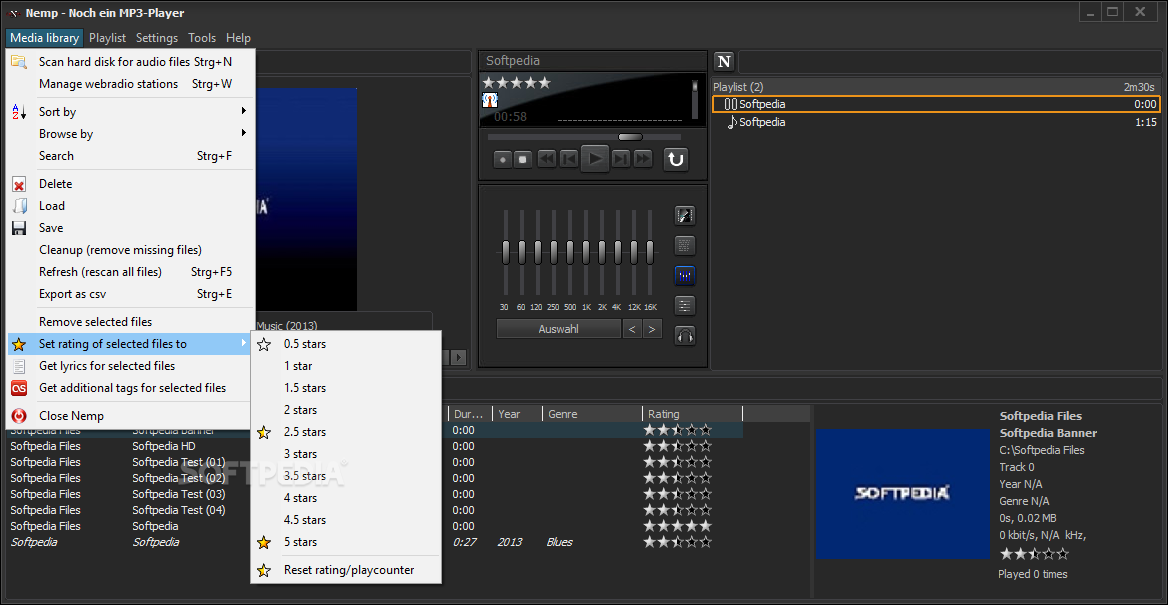This screenshot has width=1168, height=605.
Task: Click the cover art panel icon
Action: (685, 215)
